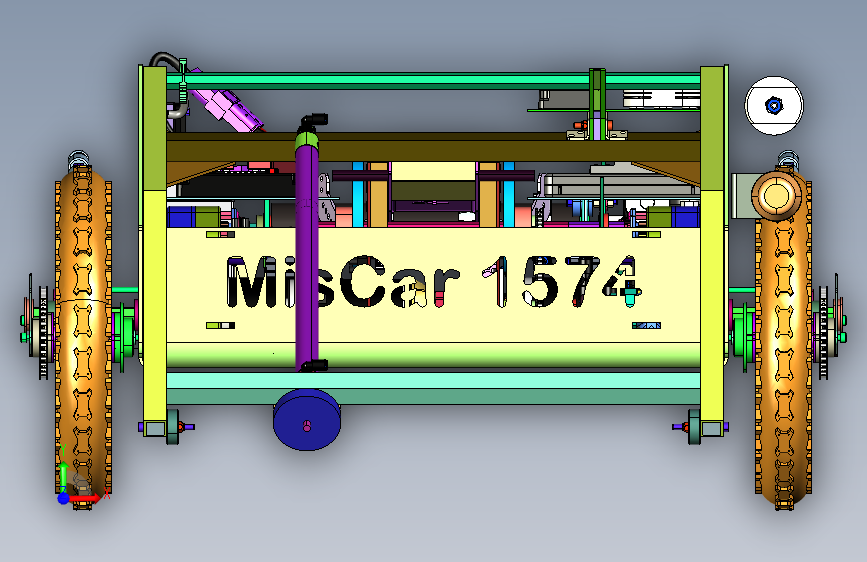Select the black elbow fitting atop the cylinder

(x=314, y=122)
